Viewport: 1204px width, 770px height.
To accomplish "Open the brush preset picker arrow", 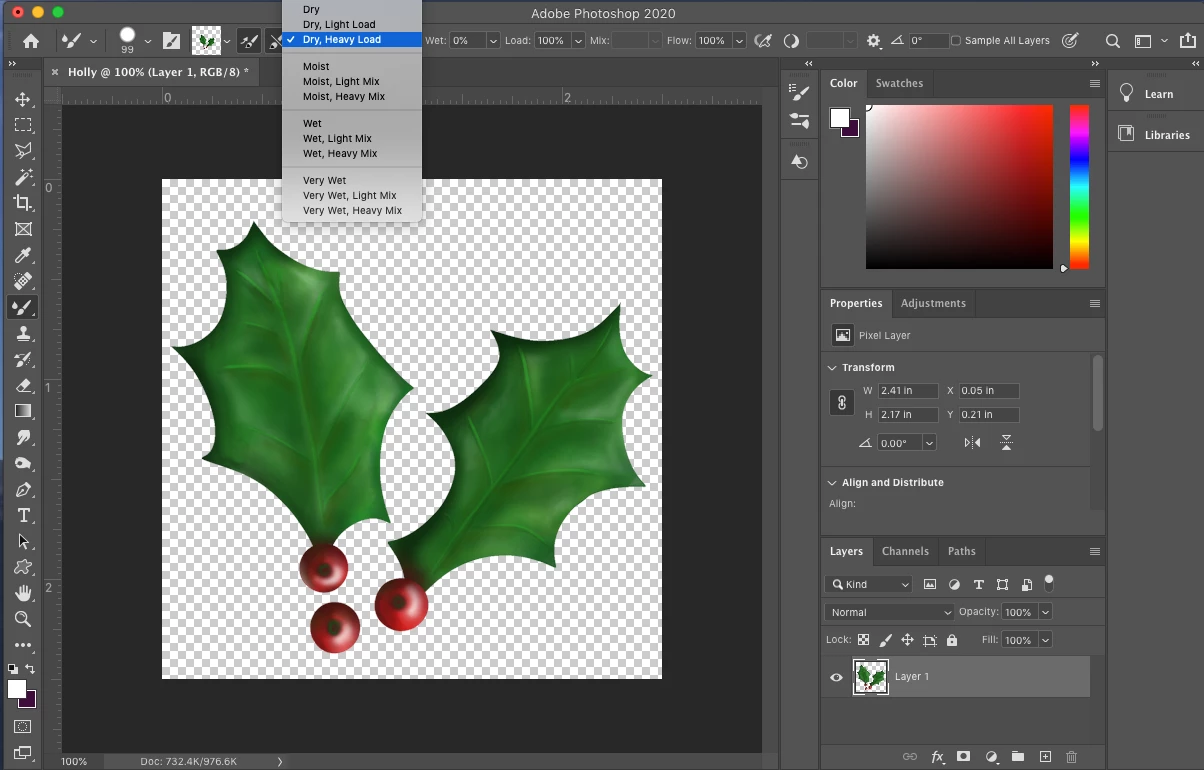I will pyautogui.click(x=147, y=41).
